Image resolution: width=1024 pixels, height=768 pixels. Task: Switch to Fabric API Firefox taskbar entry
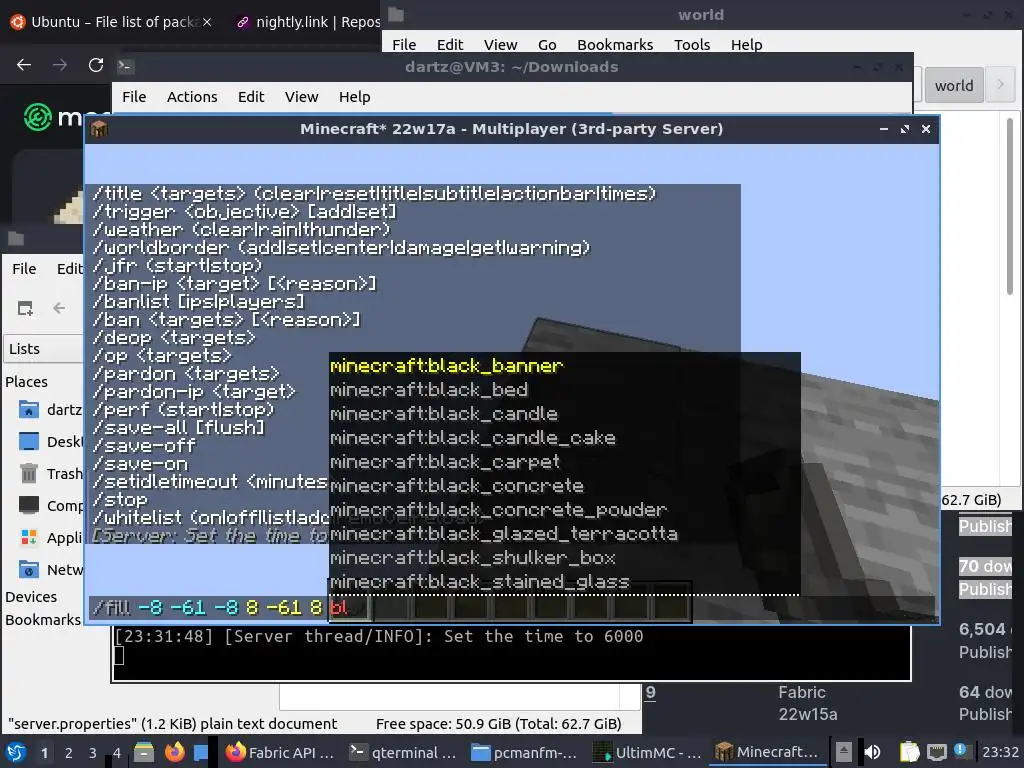click(280, 752)
